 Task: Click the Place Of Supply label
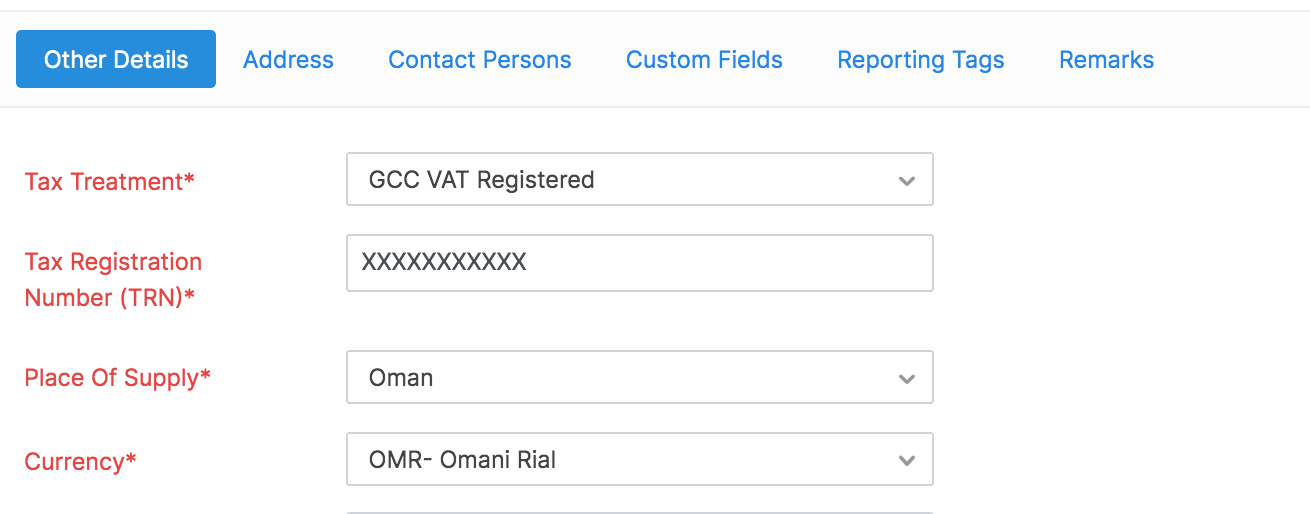coord(118,378)
